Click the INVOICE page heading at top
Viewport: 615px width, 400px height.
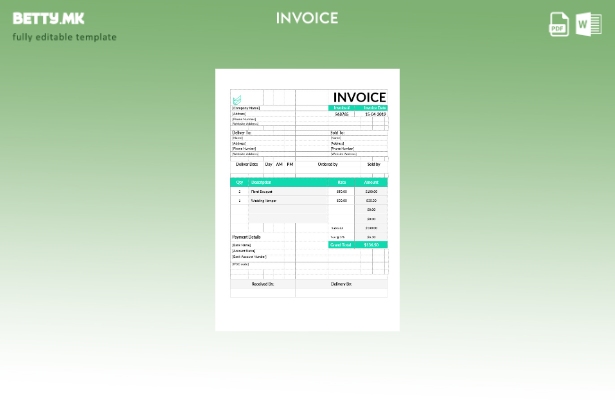[307, 18]
